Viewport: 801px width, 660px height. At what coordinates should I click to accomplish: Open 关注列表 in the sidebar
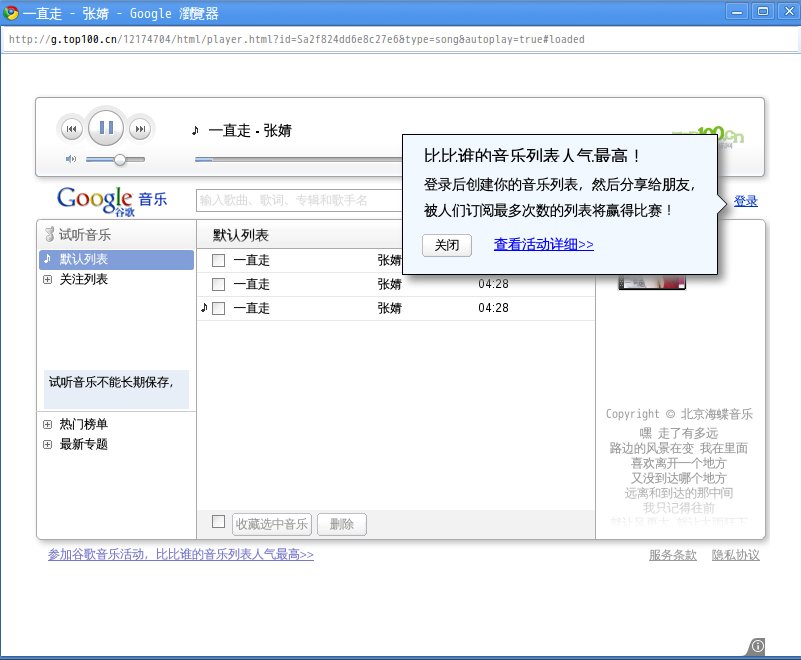pos(83,279)
